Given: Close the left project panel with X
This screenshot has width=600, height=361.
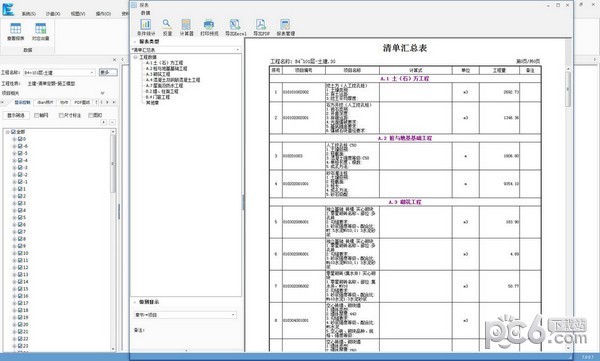Looking at the screenshot, I should (114, 60).
